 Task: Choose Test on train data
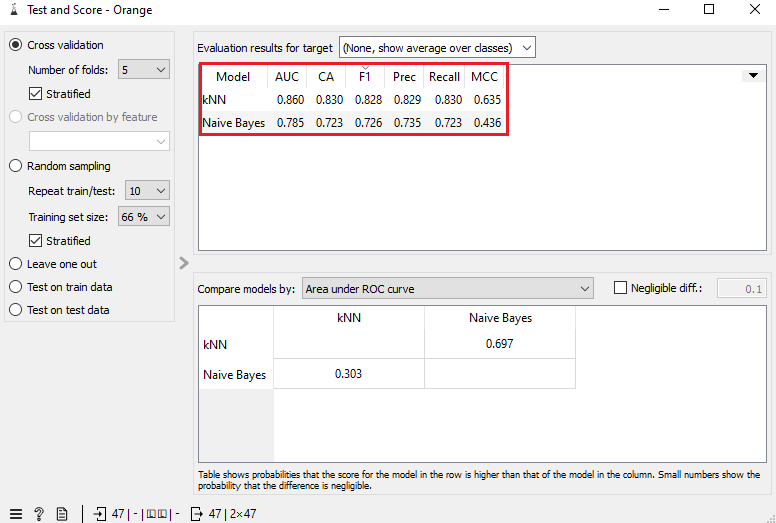coord(16,287)
